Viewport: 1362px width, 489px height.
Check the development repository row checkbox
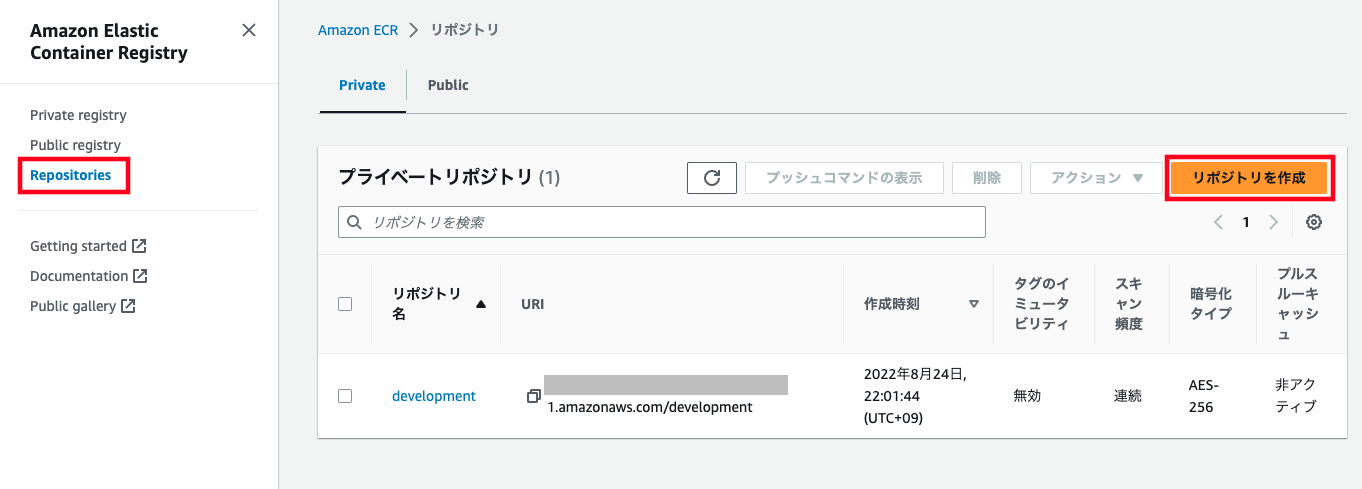(345, 396)
